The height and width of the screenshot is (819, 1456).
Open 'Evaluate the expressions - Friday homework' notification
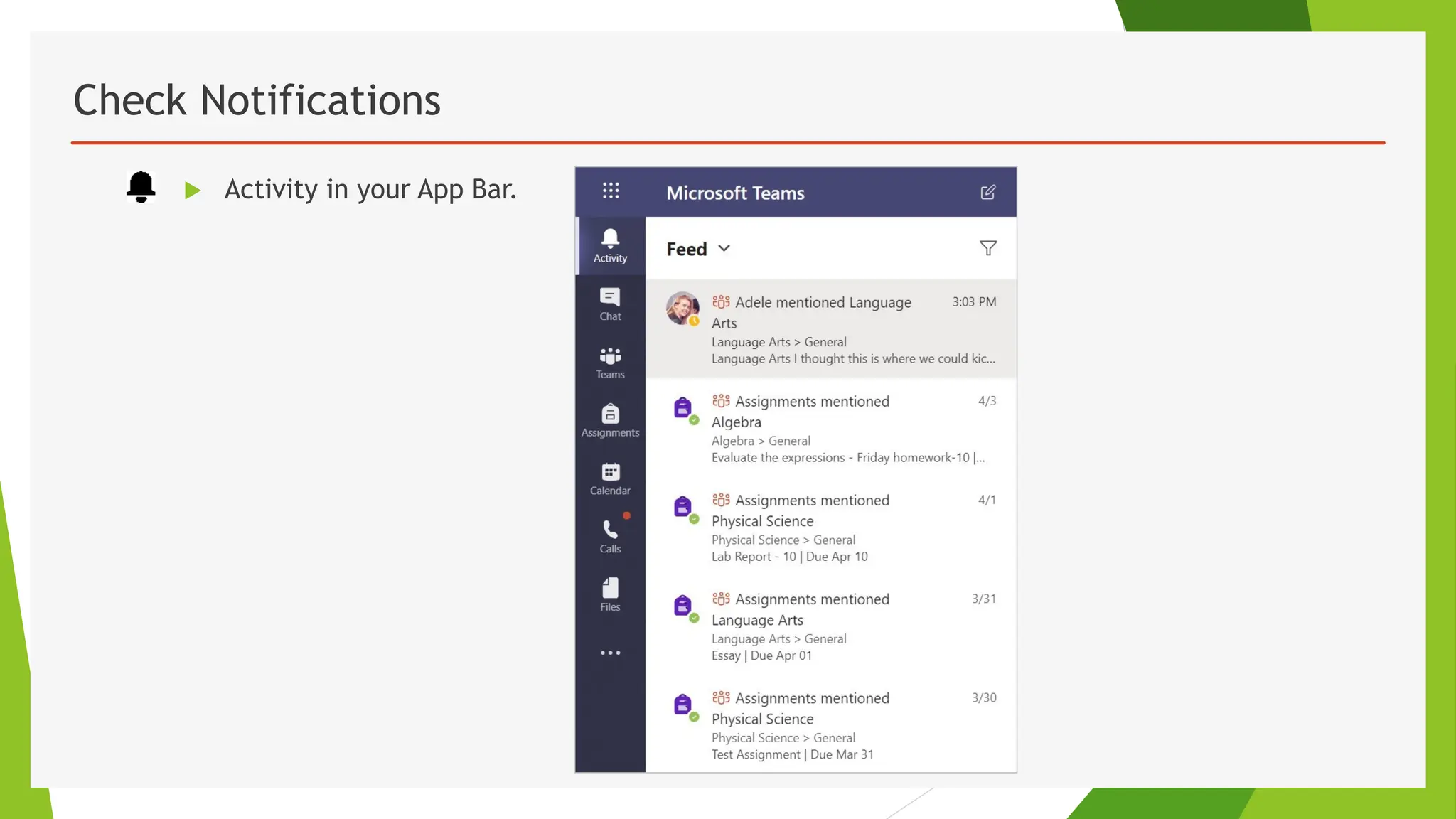[831, 428]
